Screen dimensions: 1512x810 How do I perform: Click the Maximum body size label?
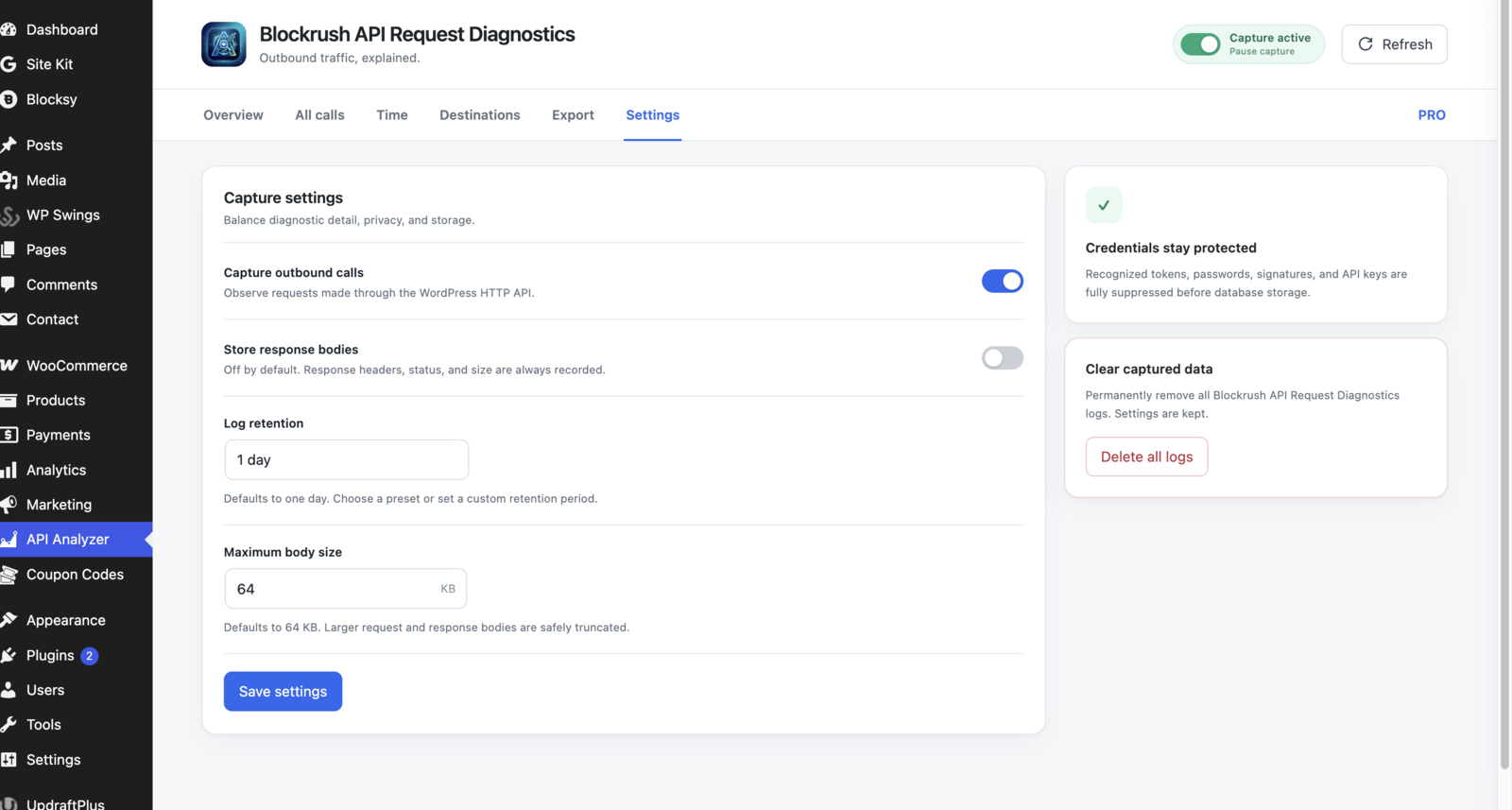tap(283, 552)
